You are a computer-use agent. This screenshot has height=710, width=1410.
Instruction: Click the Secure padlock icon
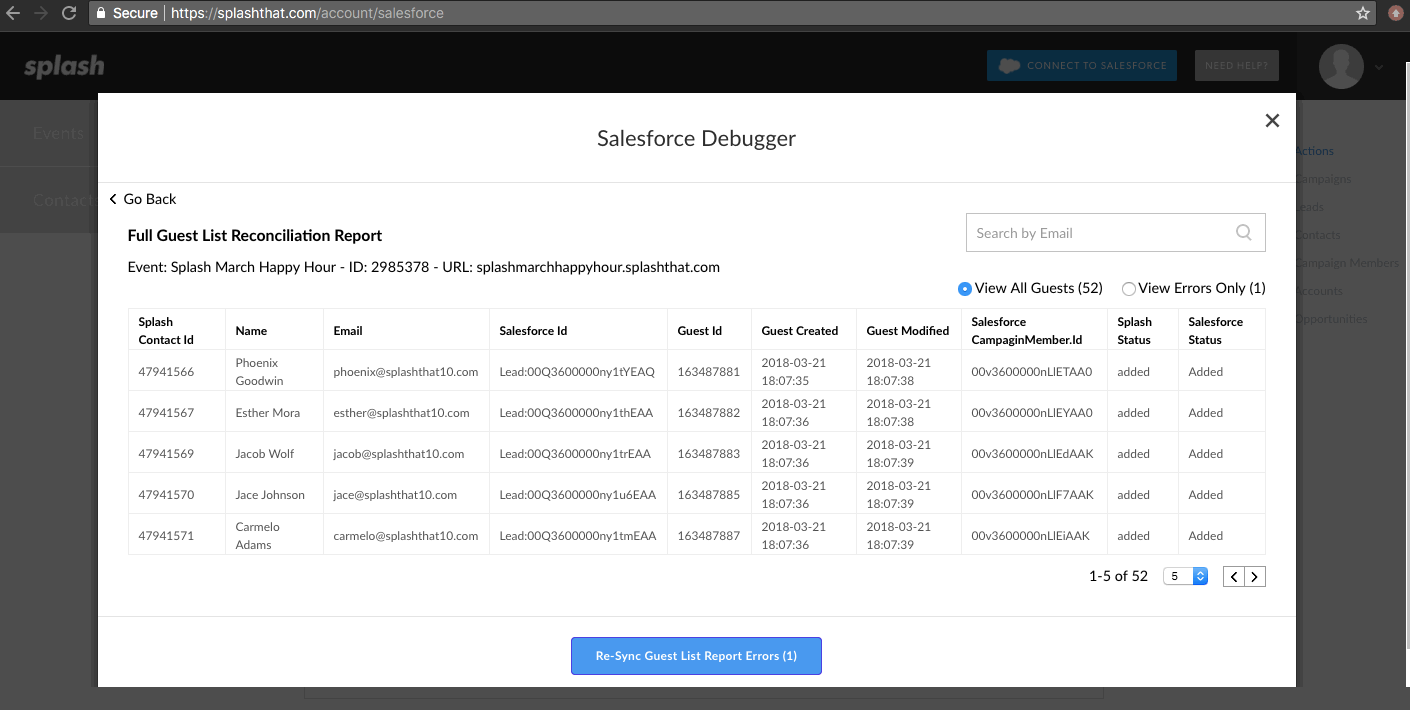coord(101,13)
